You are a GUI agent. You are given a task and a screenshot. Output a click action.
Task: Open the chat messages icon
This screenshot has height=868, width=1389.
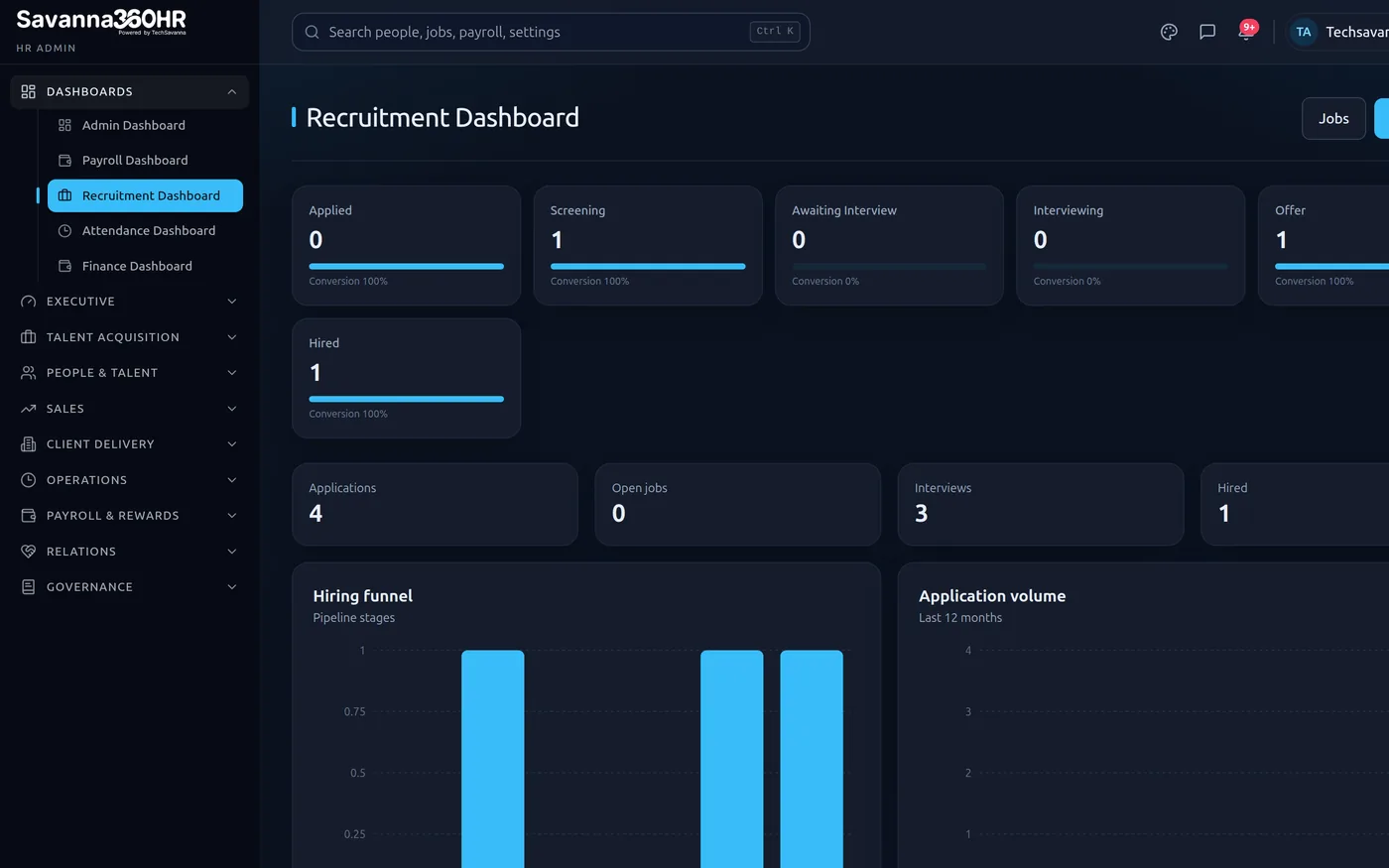[x=1207, y=32]
